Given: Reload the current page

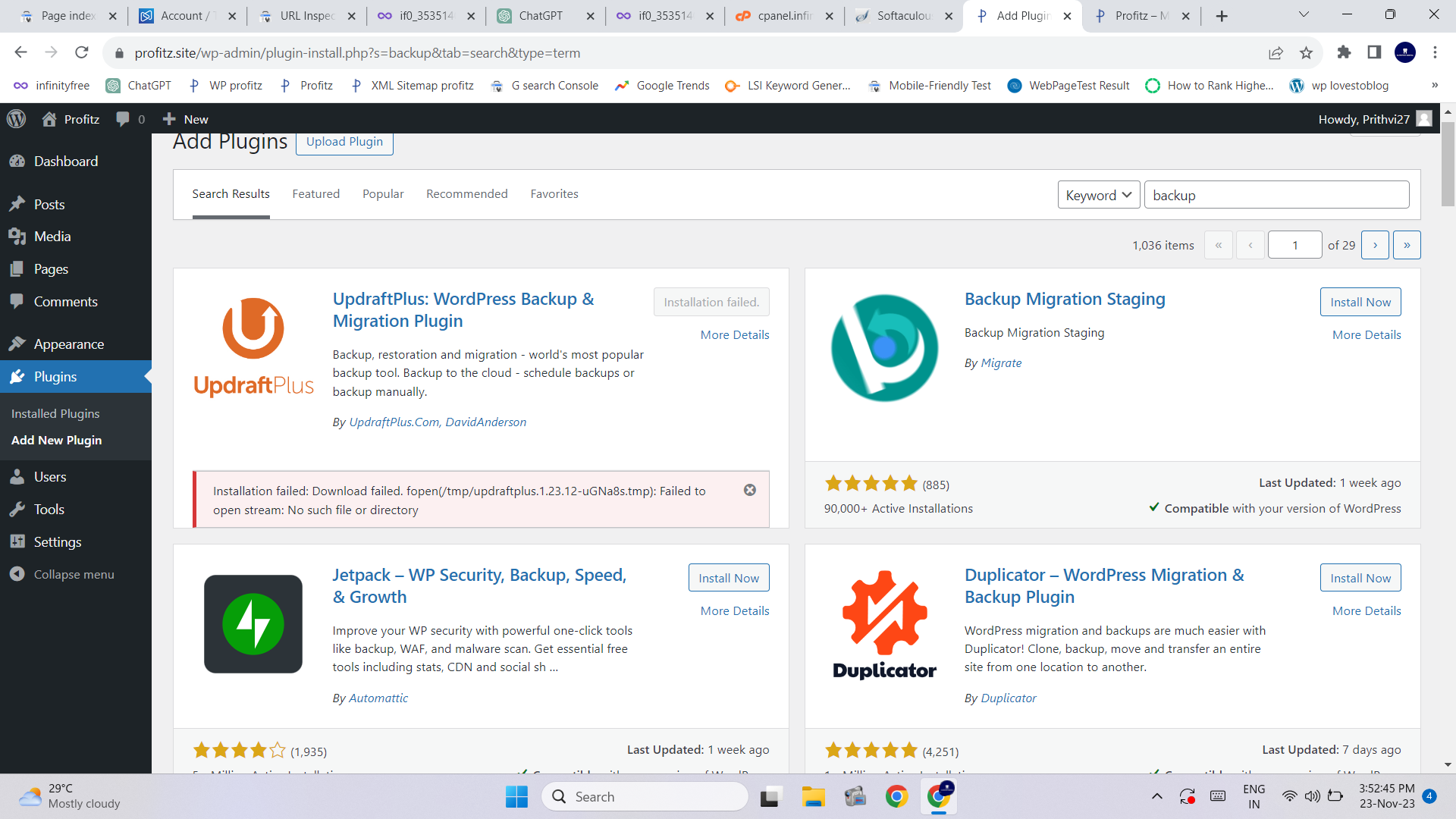Looking at the screenshot, I should click(x=82, y=52).
